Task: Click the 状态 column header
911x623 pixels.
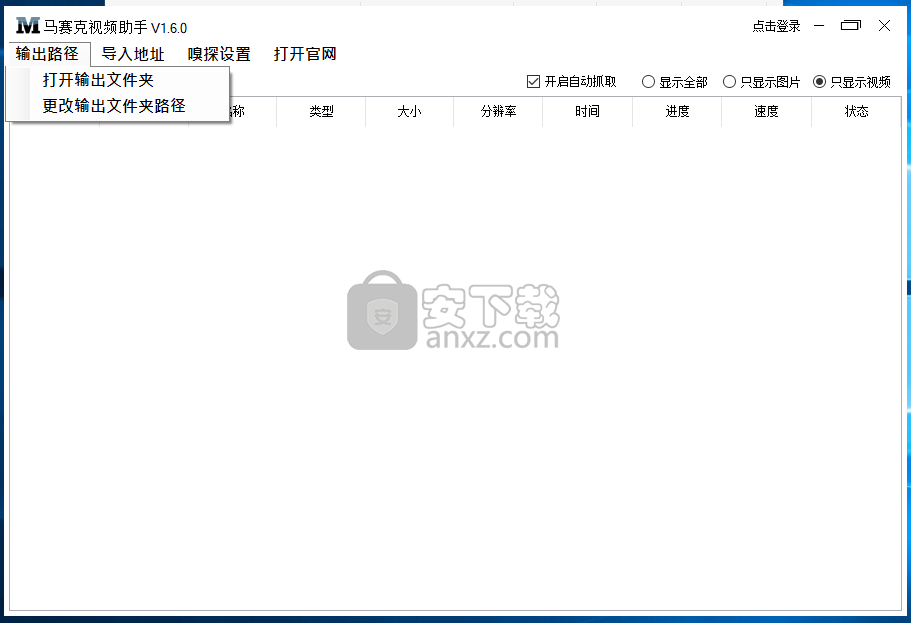Action: 856,112
